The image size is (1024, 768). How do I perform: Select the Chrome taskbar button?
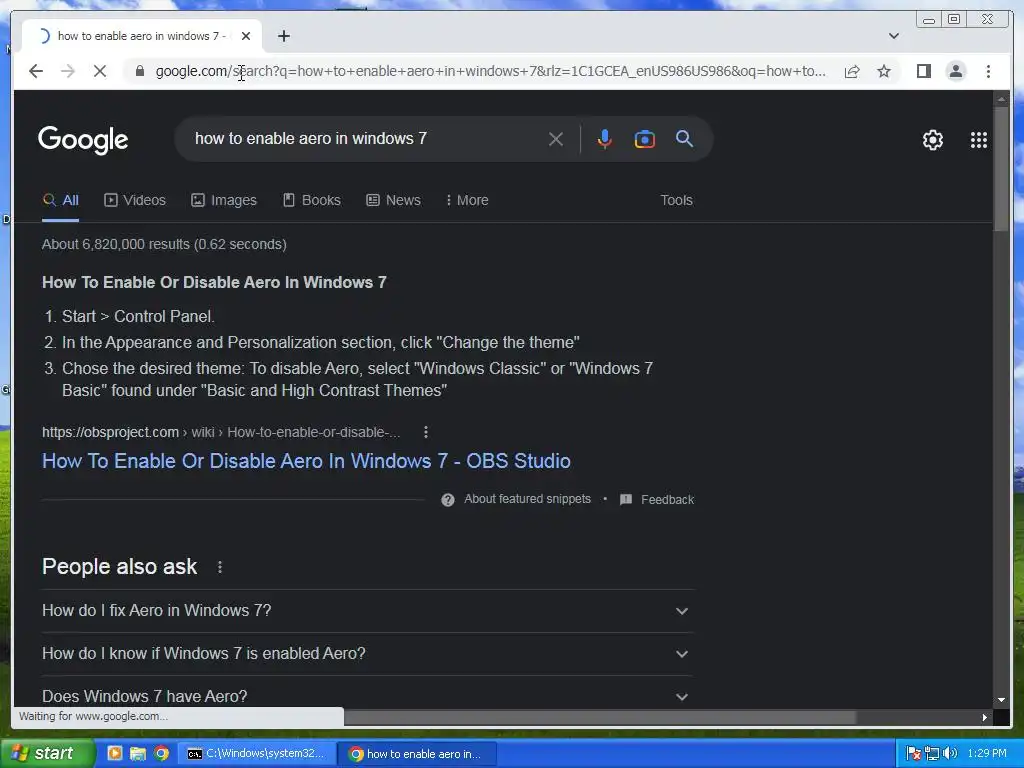[417, 754]
